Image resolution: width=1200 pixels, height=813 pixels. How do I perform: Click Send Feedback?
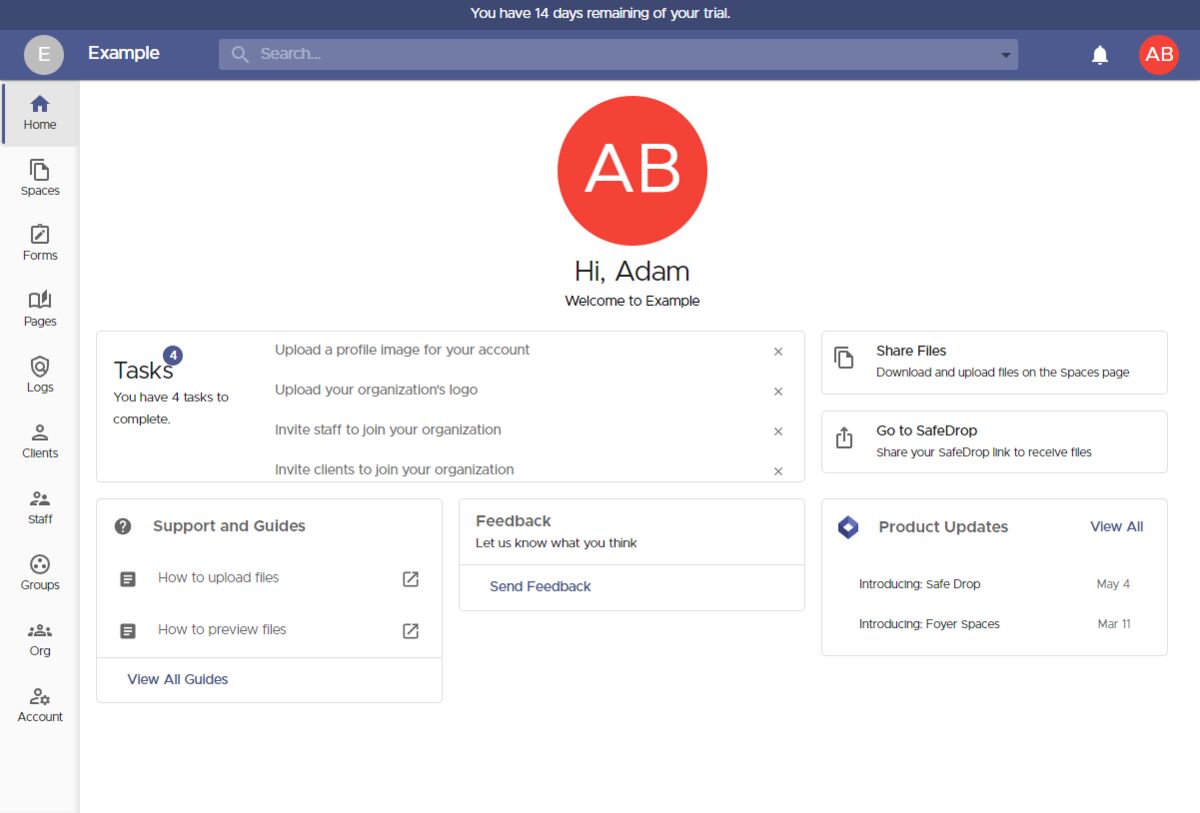pos(539,586)
